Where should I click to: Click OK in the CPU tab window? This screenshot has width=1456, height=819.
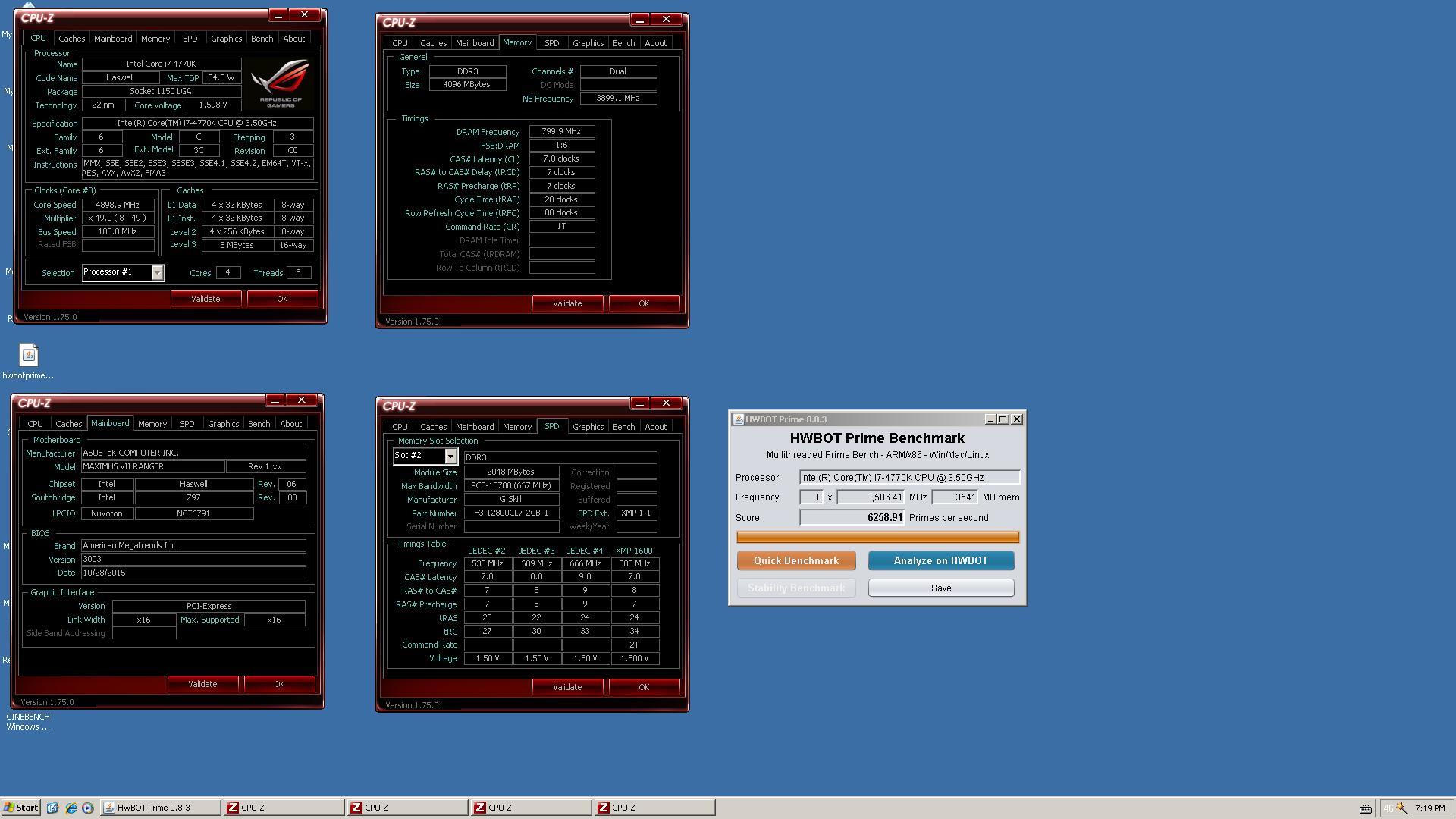[282, 299]
